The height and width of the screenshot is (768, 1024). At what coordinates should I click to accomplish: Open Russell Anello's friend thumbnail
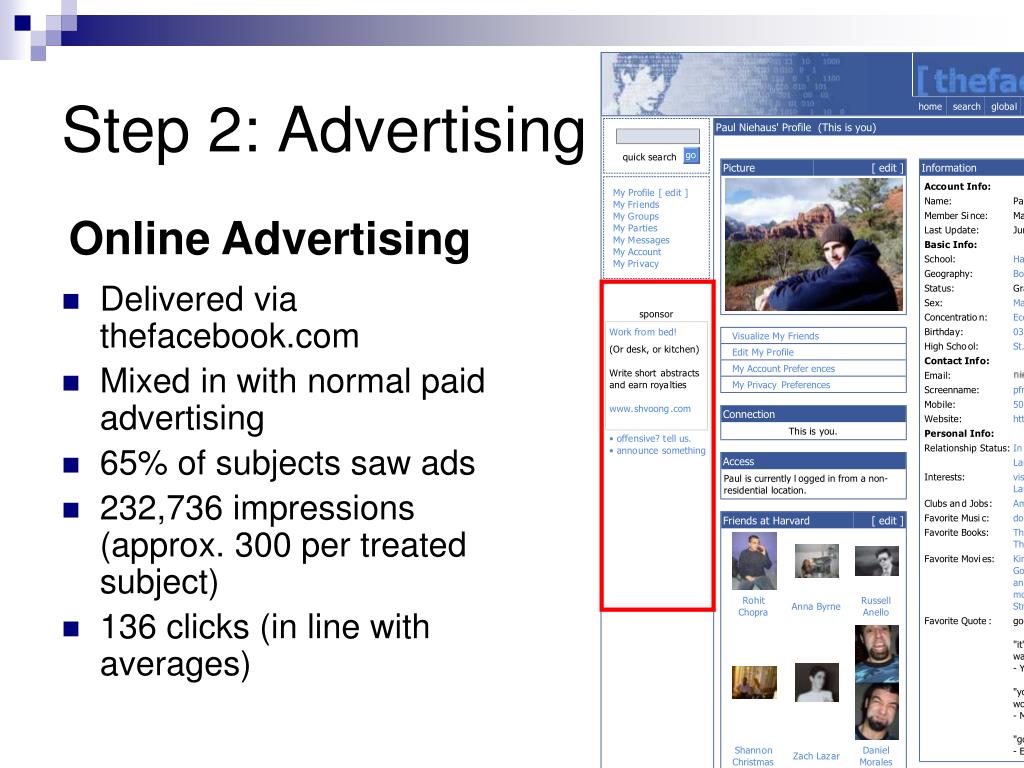pyautogui.click(x=876, y=561)
